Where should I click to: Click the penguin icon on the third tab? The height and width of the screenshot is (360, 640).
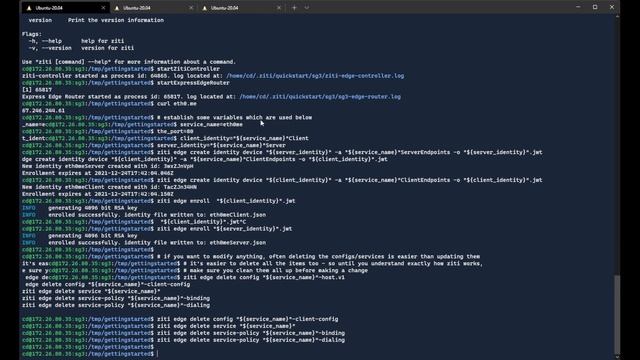point(205,8)
